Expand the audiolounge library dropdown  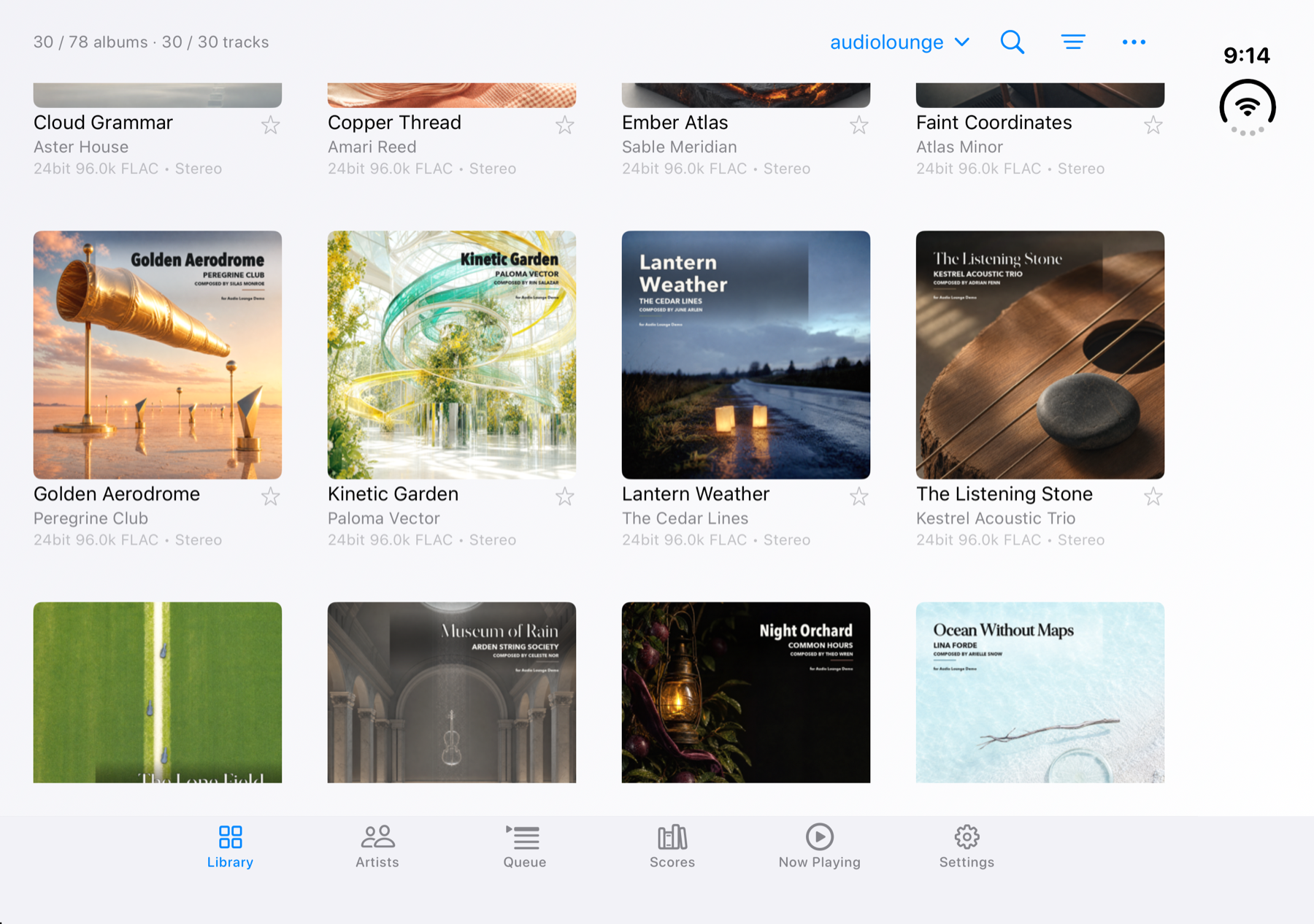coord(900,42)
